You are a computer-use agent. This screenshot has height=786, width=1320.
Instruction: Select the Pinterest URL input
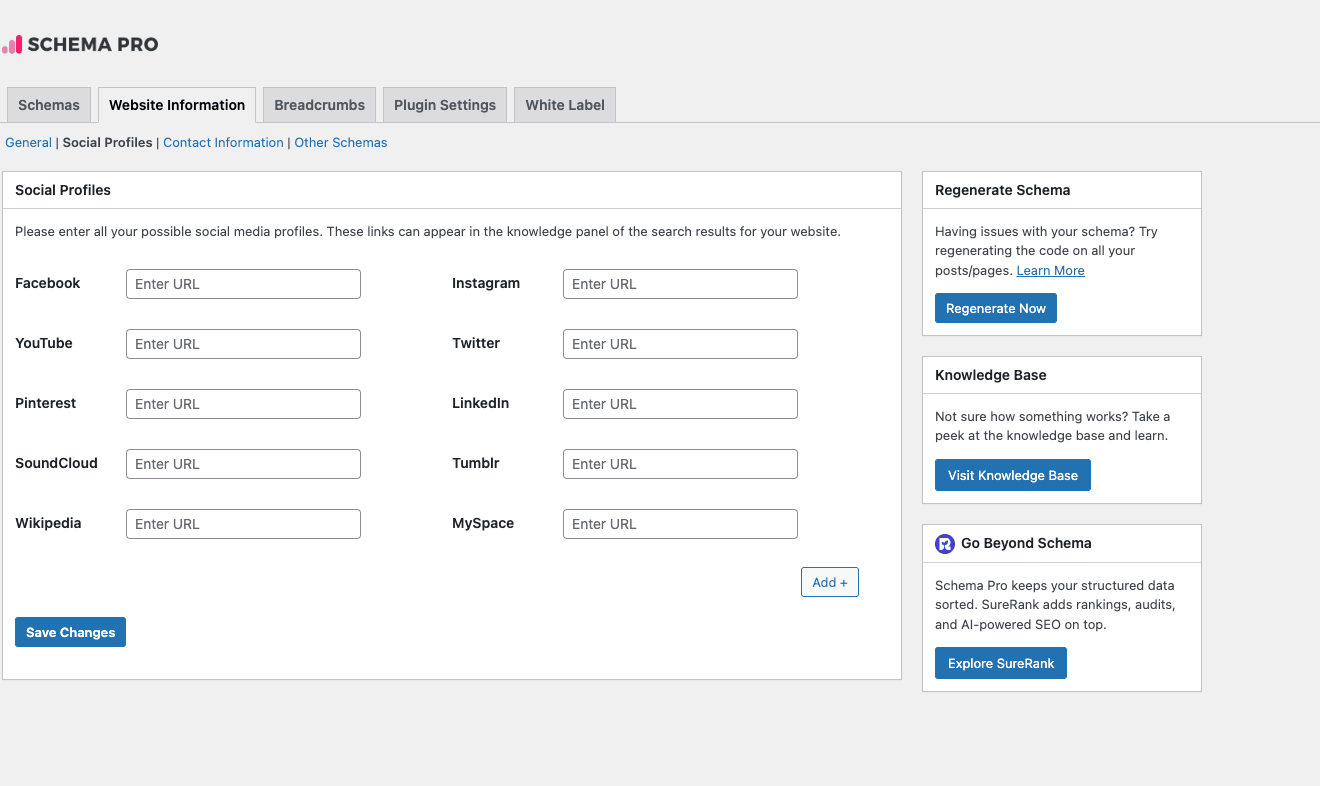(243, 404)
